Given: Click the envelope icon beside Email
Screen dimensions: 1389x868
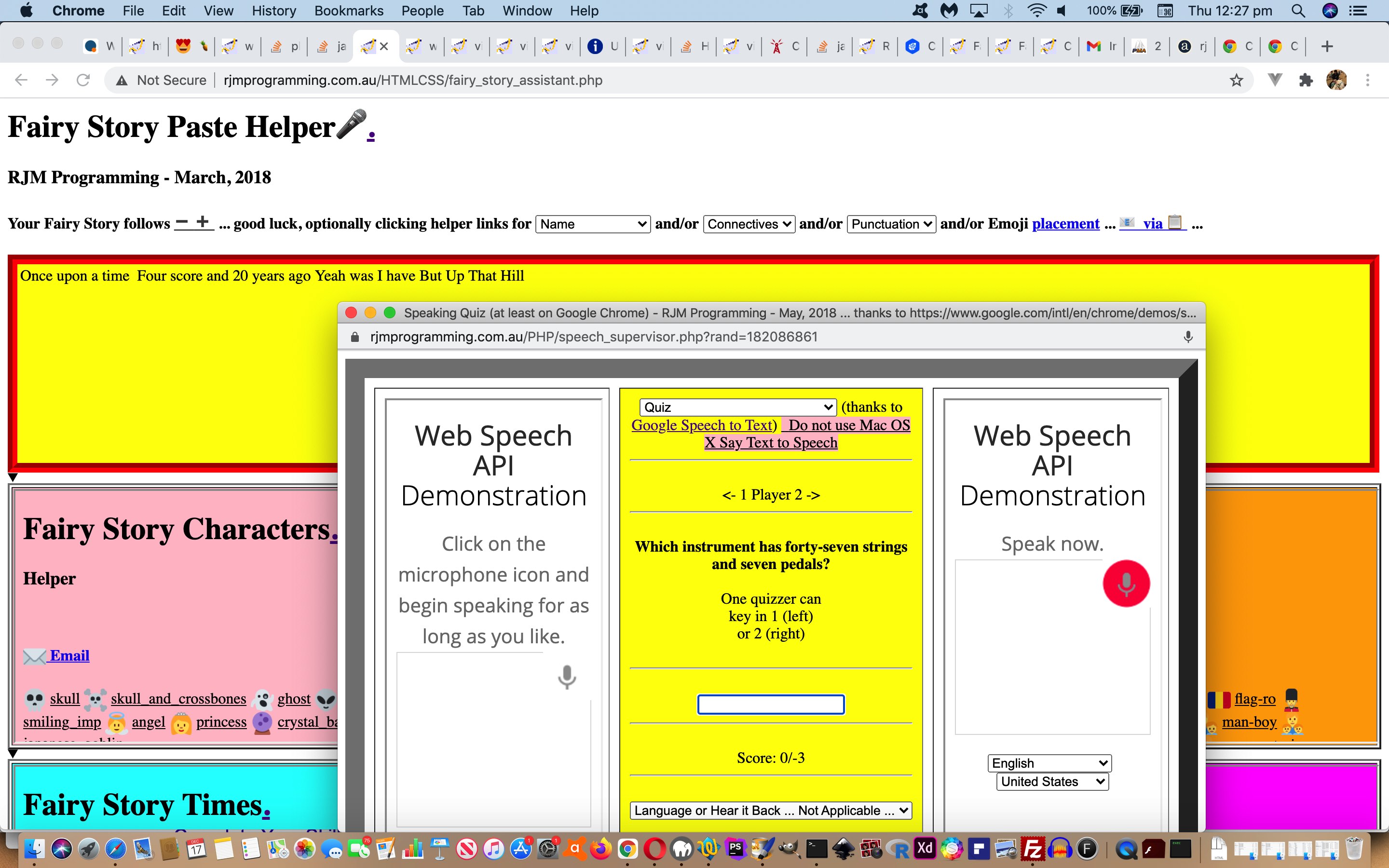Looking at the screenshot, I should [34, 656].
